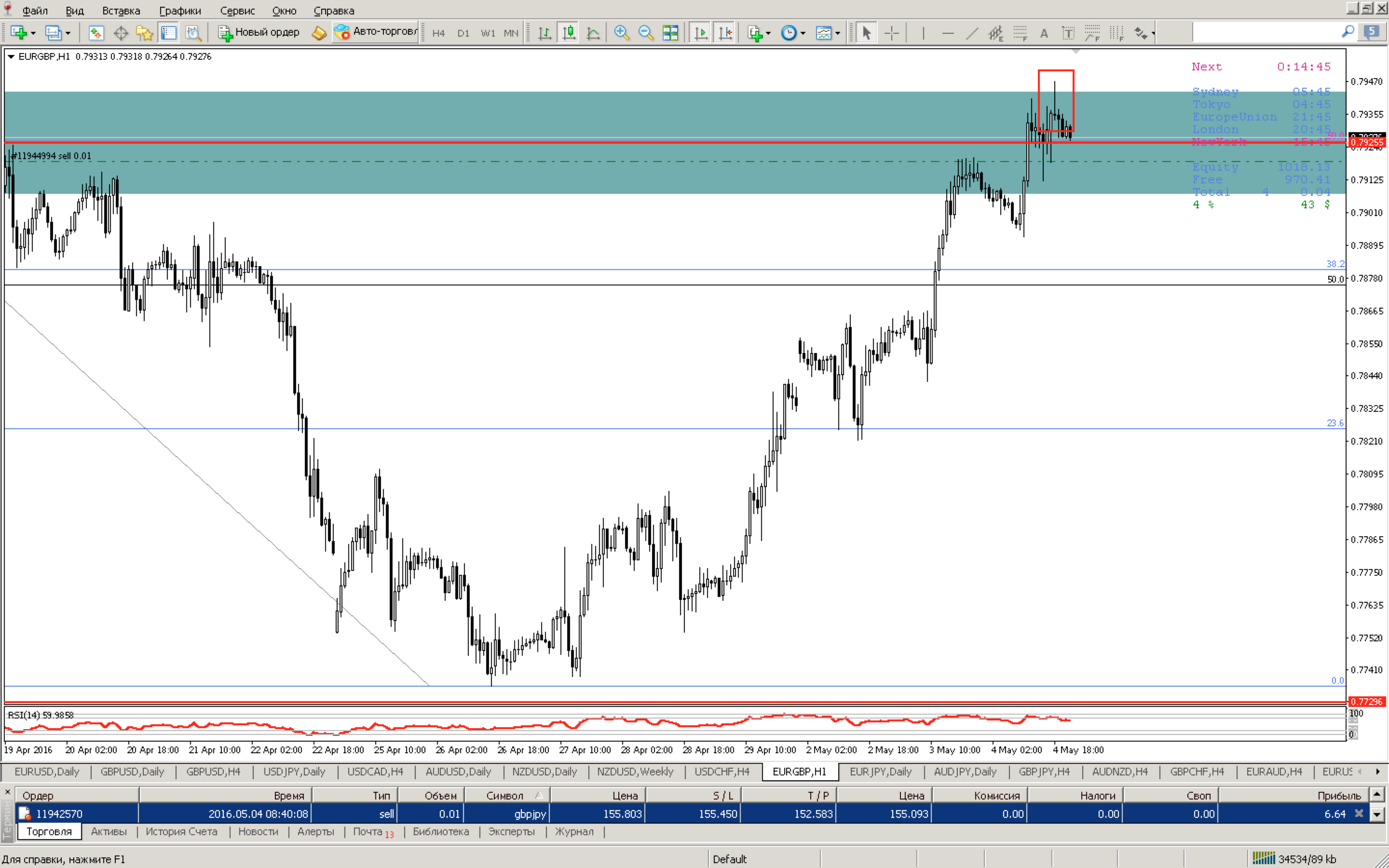Show more chart tabs with the right arrow
This screenshot has height=868, width=1389.
pos(1377,772)
